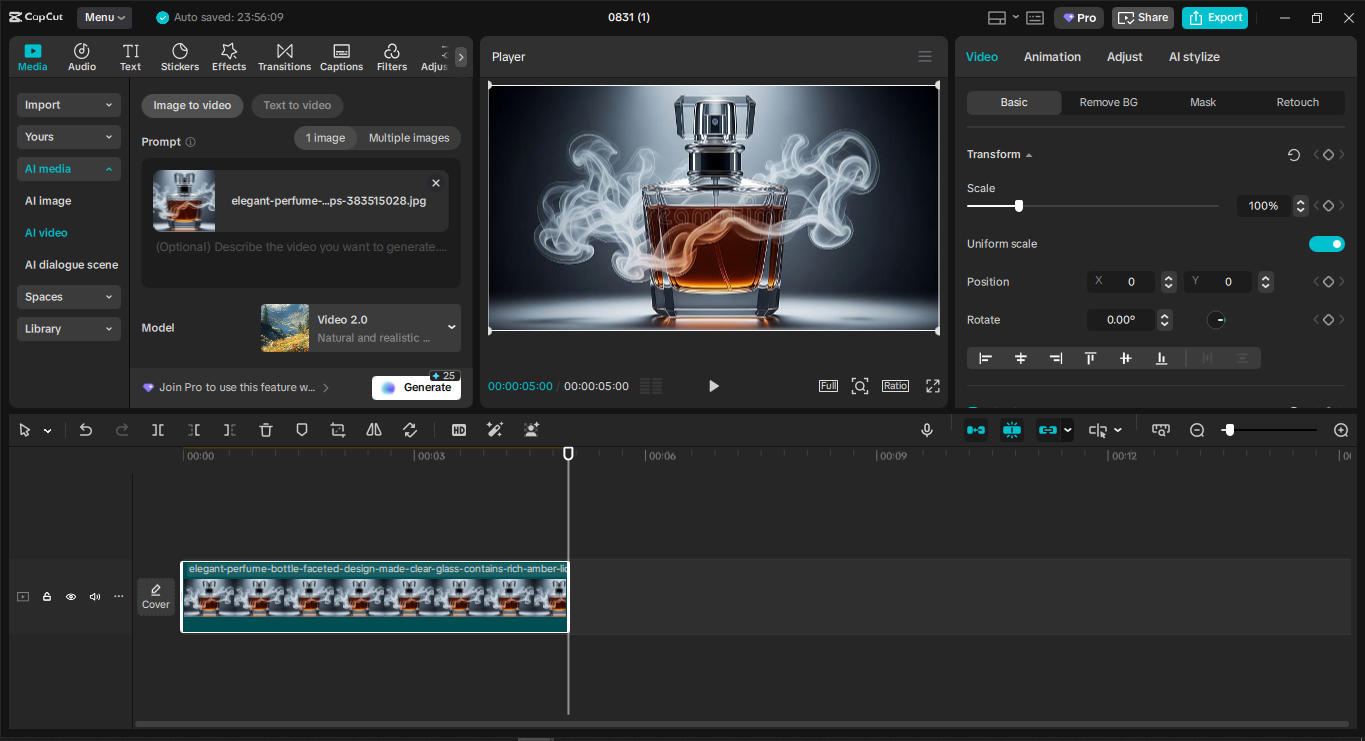Delete the selected clip with trash icon
The width and height of the screenshot is (1365, 741).
266,430
